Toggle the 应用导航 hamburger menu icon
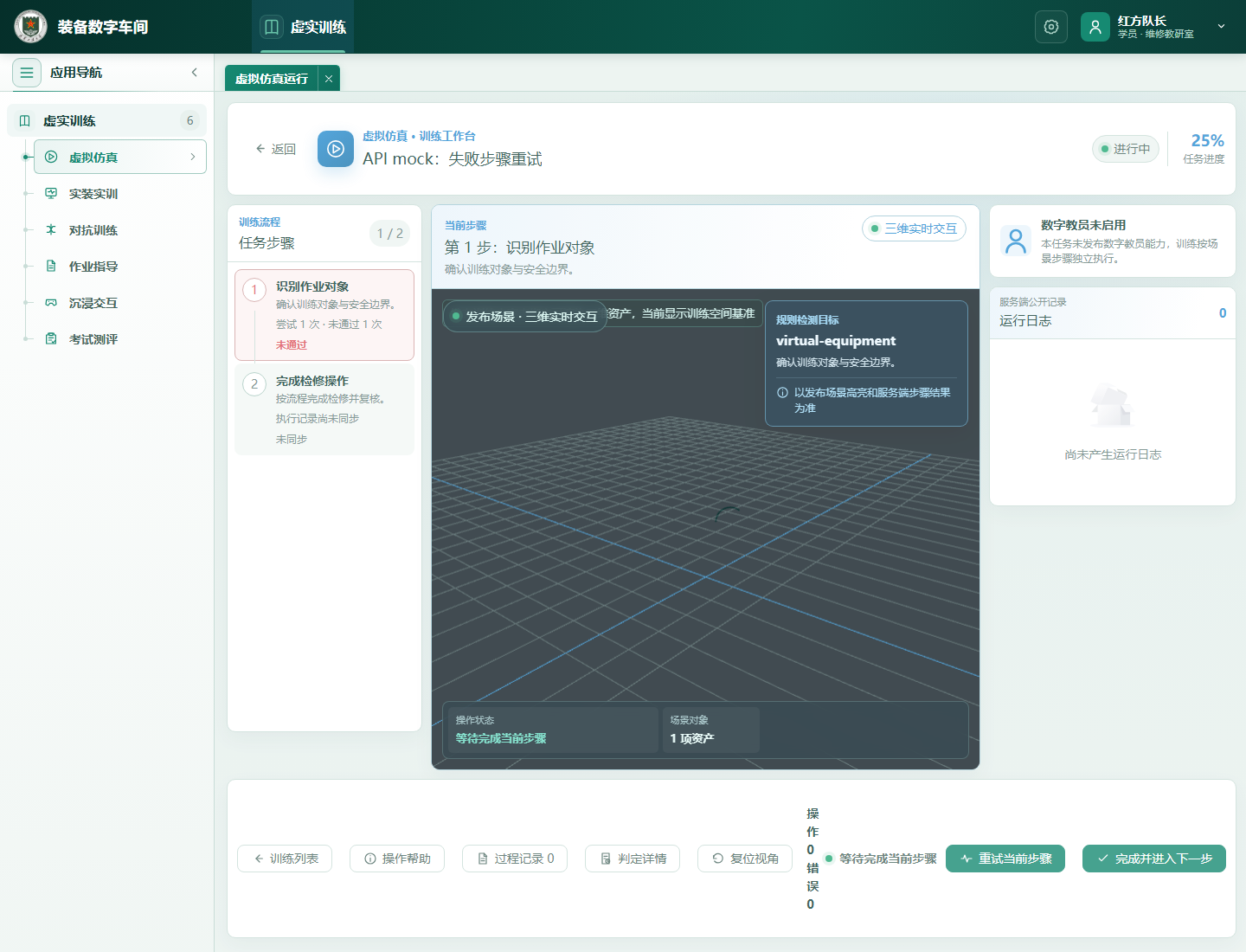The height and width of the screenshot is (952, 1246). (x=27, y=73)
